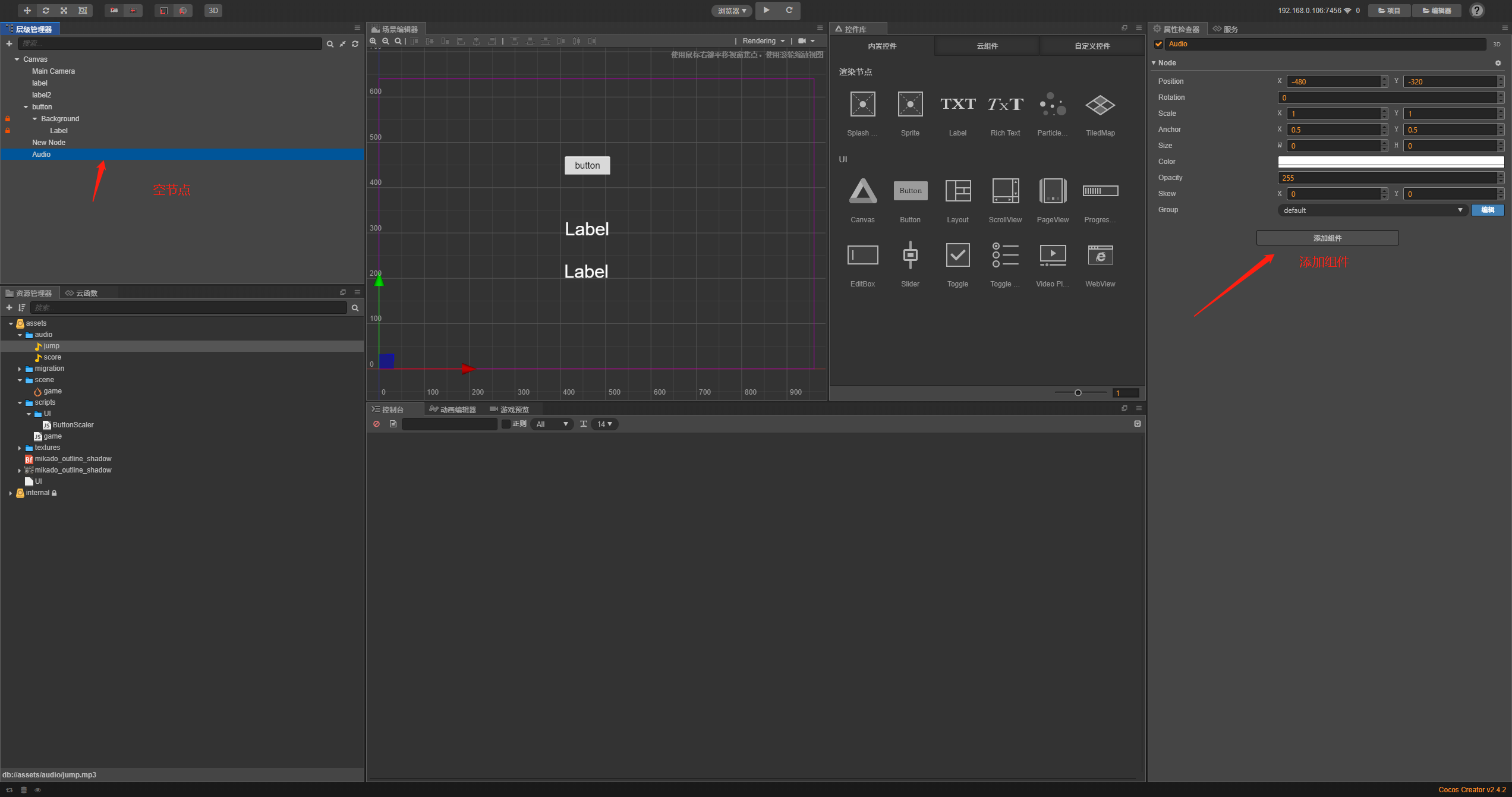Select the WebView UI control
Image resolution: width=1512 pixels, height=797 pixels.
click(1100, 255)
